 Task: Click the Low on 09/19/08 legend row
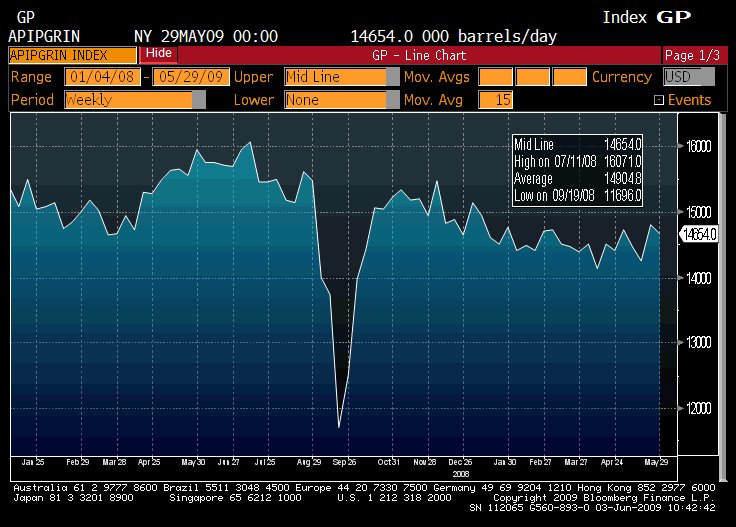[577, 195]
